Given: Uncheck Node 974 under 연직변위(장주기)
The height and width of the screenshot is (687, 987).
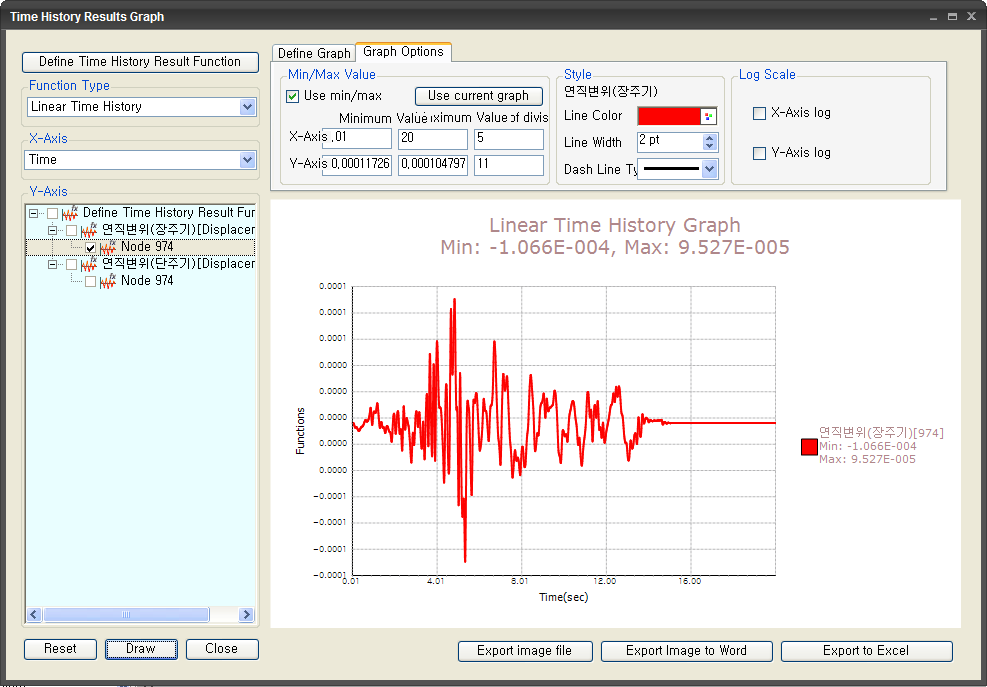Looking at the screenshot, I should [91, 246].
